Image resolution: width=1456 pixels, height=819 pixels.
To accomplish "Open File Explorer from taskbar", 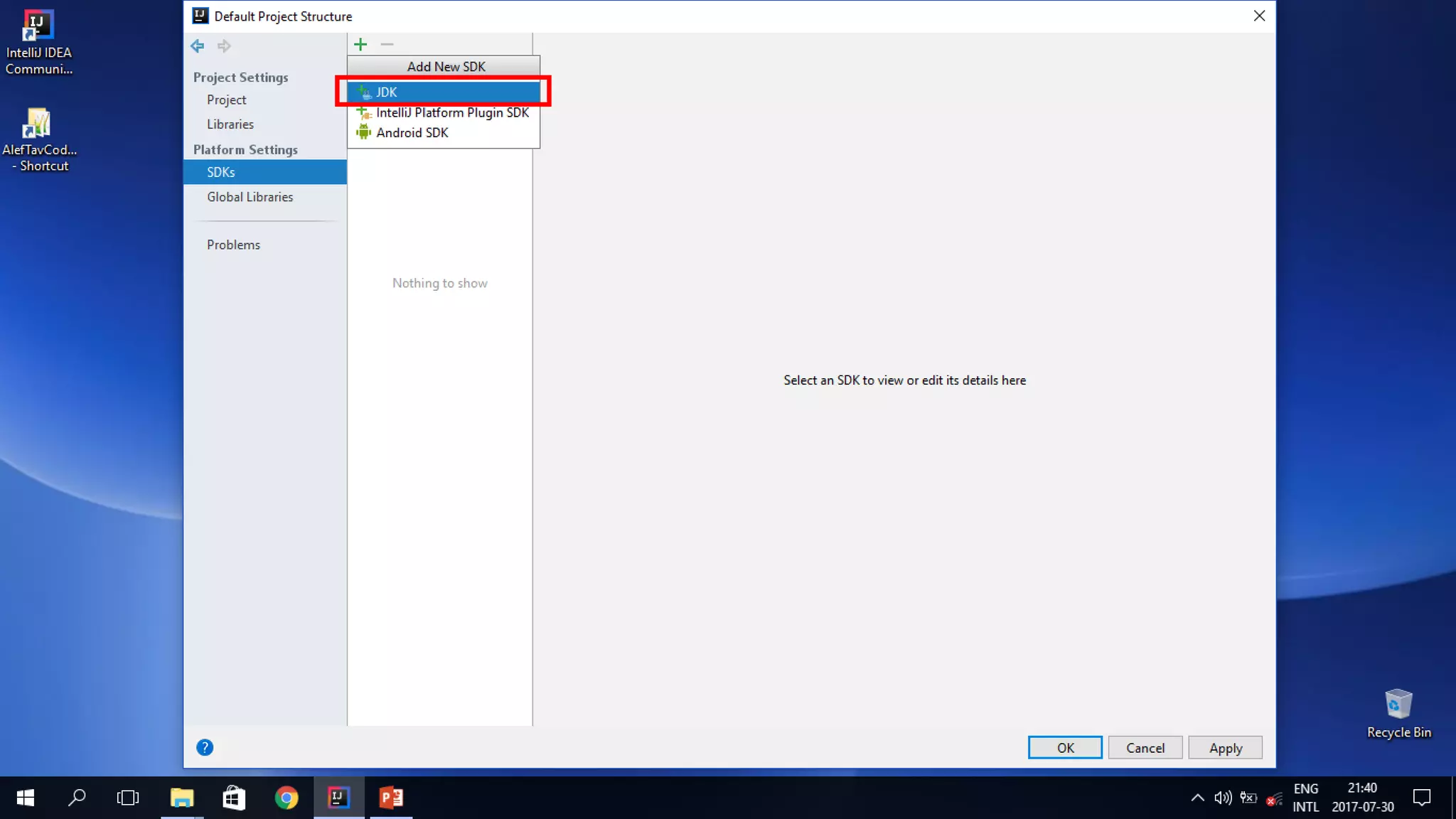I will [x=182, y=798].
